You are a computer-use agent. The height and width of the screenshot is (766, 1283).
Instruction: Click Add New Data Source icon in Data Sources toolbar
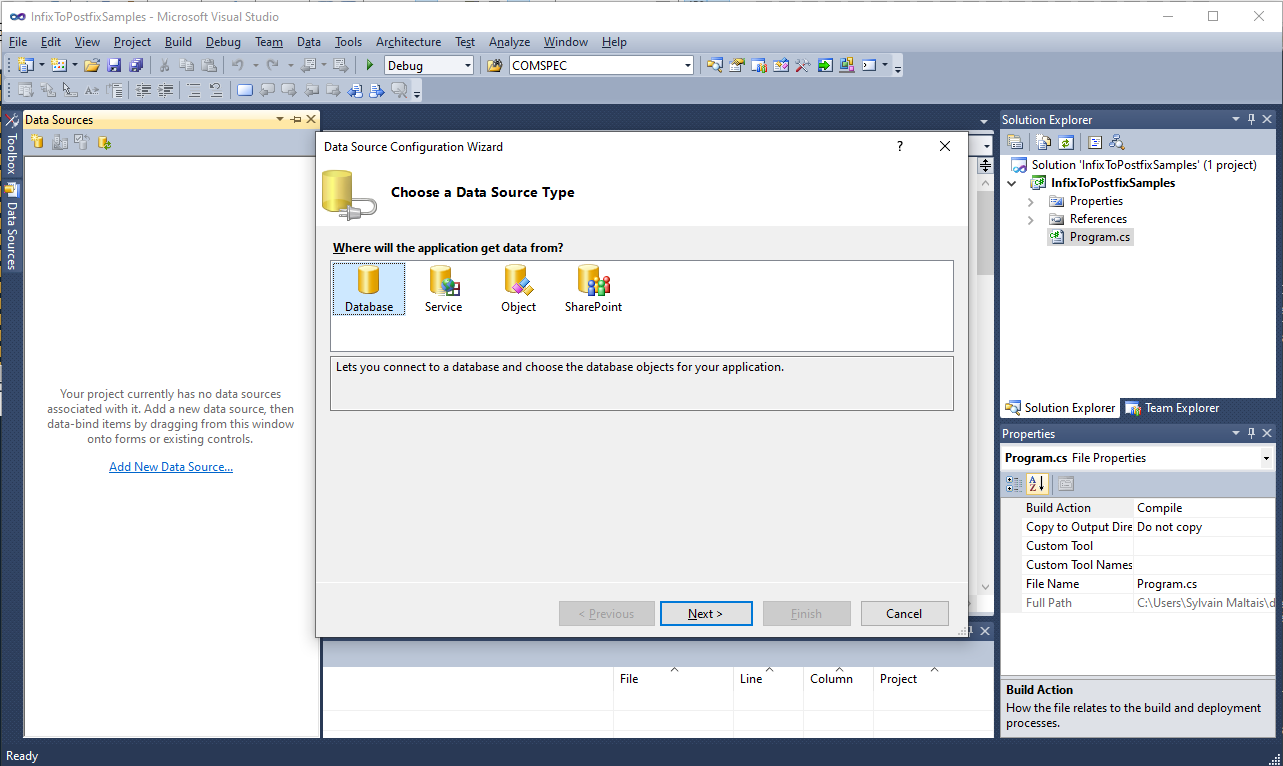point(38,142)
